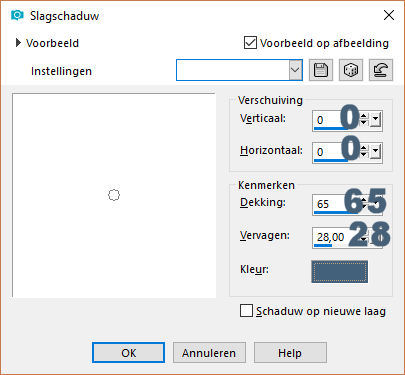Viewport: 405px width, 375px height.
Task: Click the shadow offset handle in preview
Action: point(114,195)
